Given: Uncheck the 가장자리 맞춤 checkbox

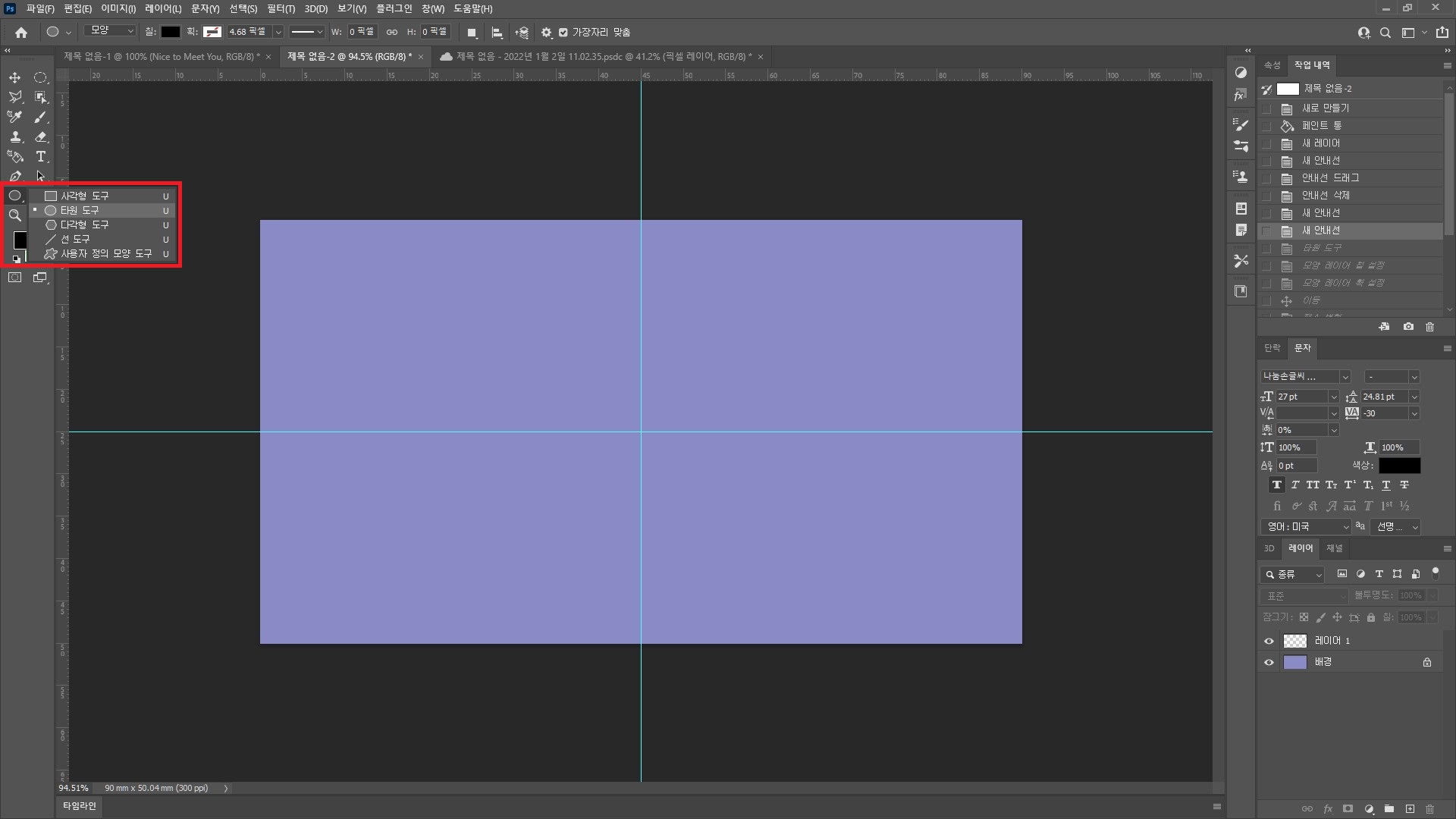Looking at the screenshot, I should (563, 33).
